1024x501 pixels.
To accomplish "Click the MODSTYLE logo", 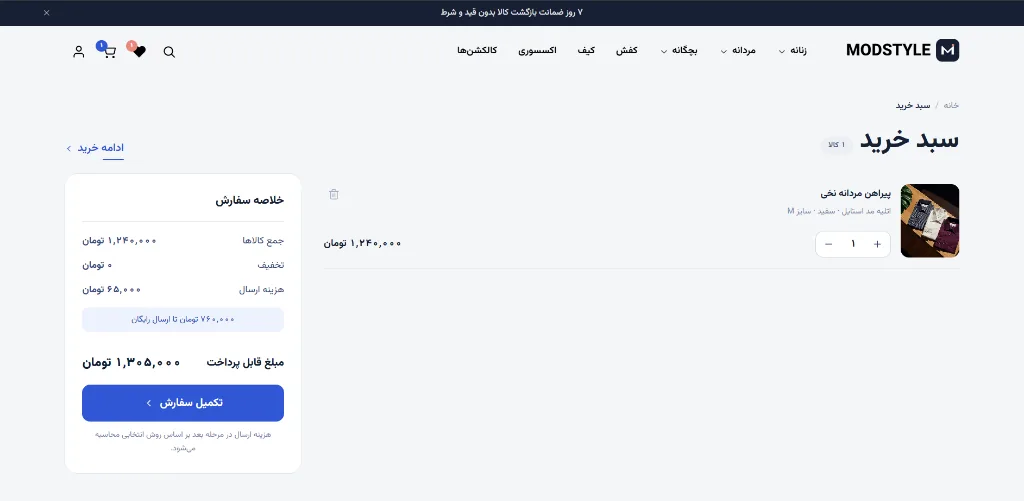I will 903,50.
